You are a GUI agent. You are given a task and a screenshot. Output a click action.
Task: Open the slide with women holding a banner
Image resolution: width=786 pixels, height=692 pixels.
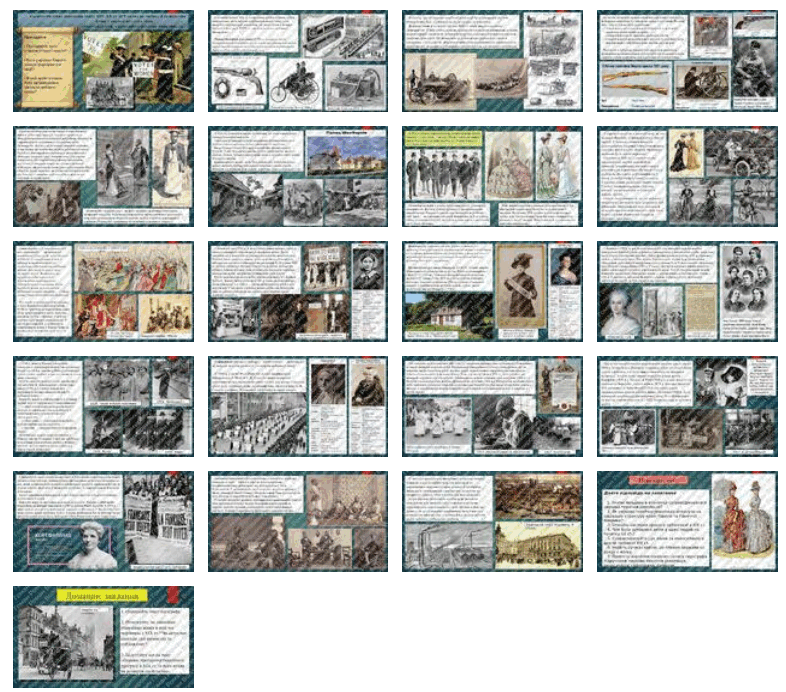point(298,291)
